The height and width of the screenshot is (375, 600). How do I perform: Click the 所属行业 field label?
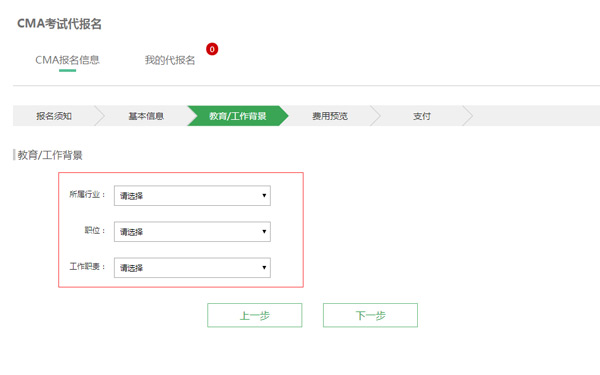click(87, 194)
